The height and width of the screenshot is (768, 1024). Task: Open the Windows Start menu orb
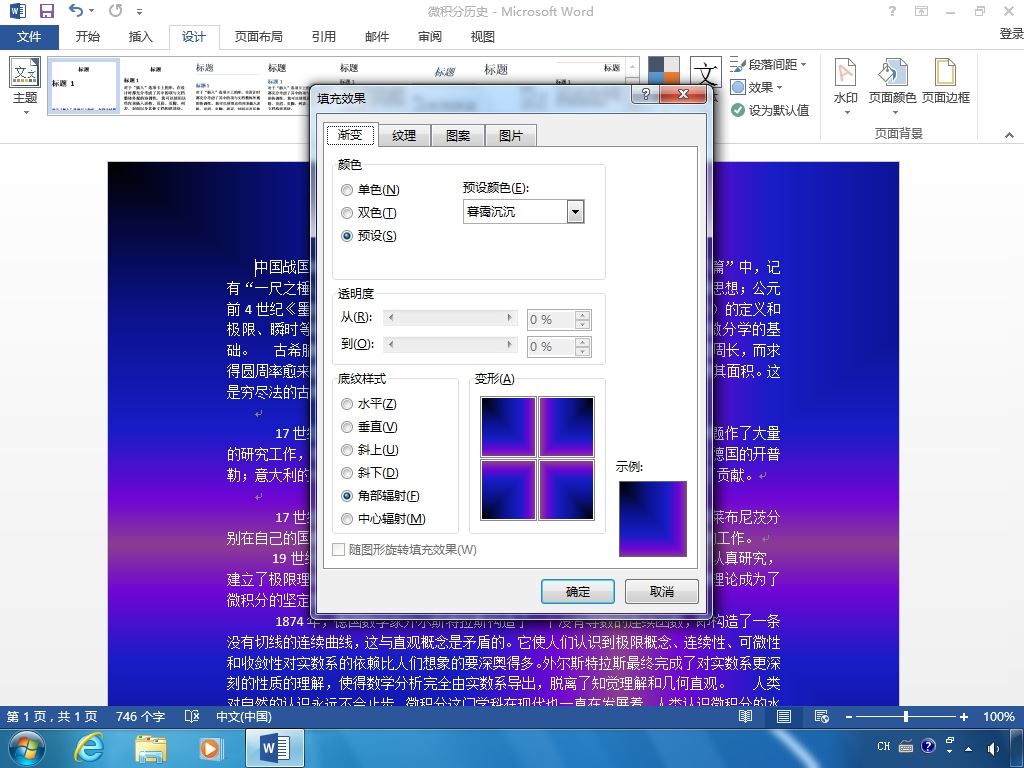26,747
